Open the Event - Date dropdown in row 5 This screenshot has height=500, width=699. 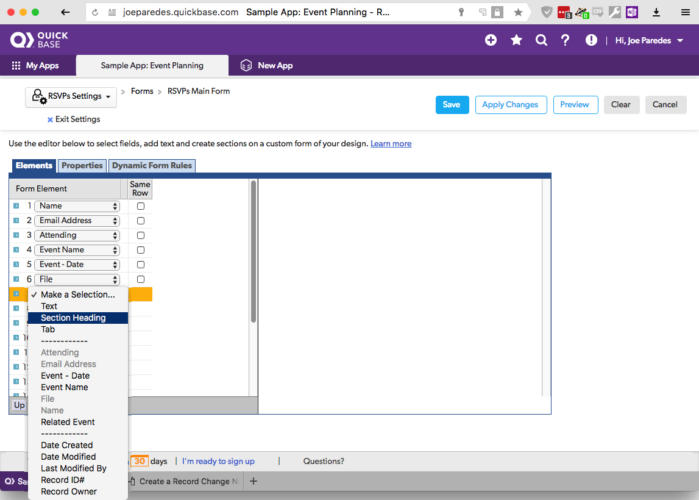click(77, 265)
